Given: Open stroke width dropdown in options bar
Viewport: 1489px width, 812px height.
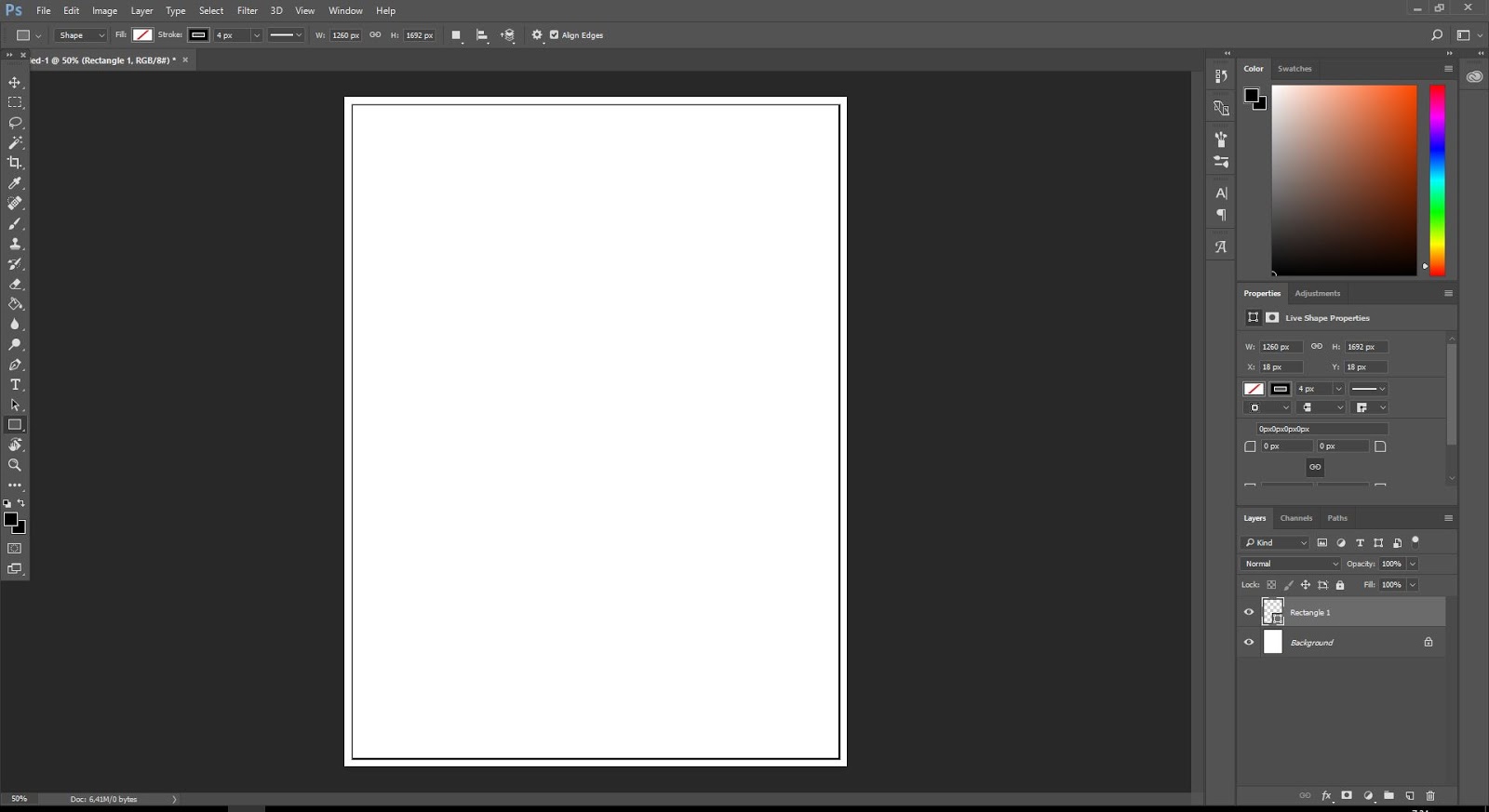Looking at the screenshot, I should click(257, 35).
